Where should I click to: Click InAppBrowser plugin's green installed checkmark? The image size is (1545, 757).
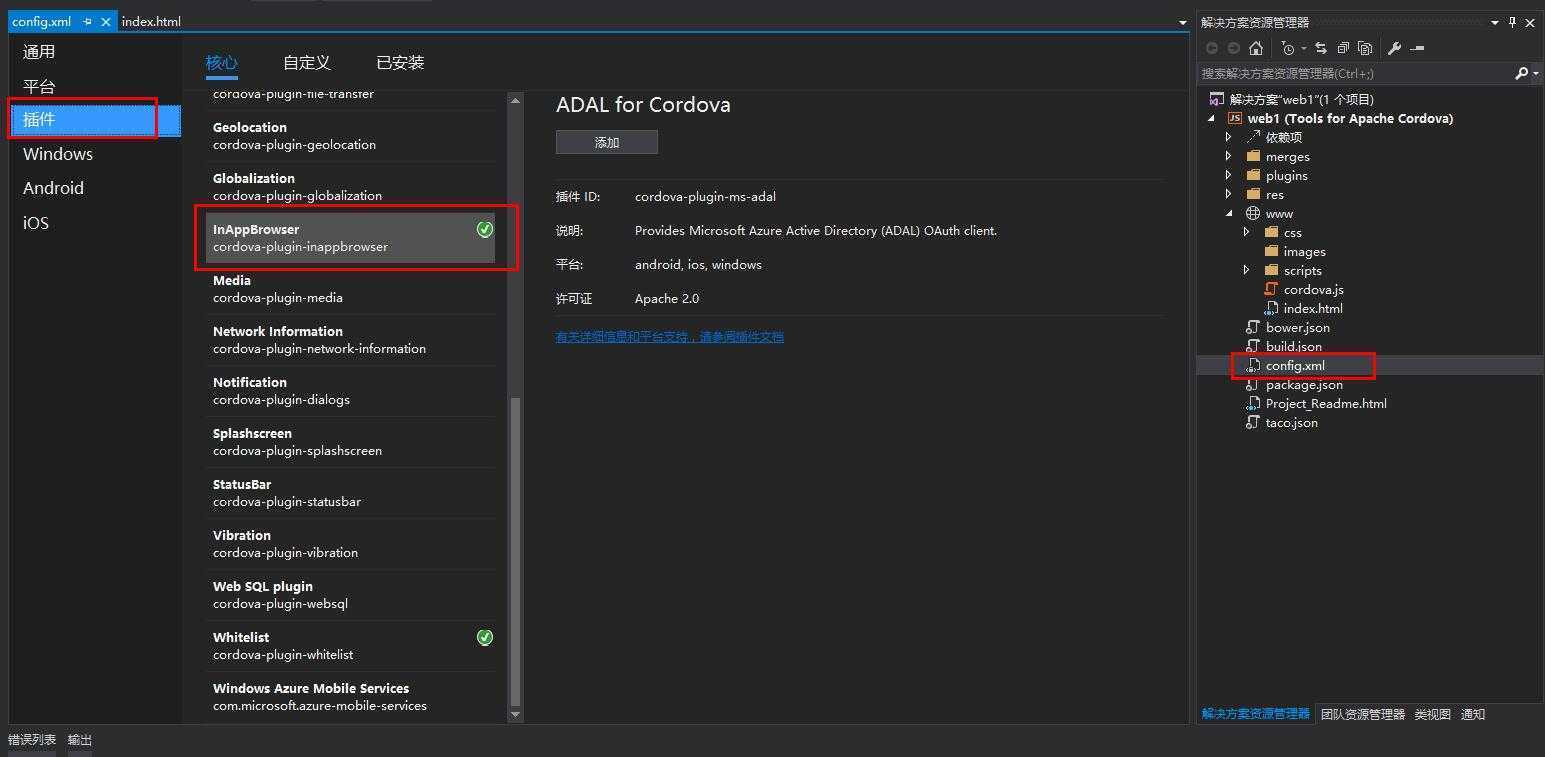485,230
